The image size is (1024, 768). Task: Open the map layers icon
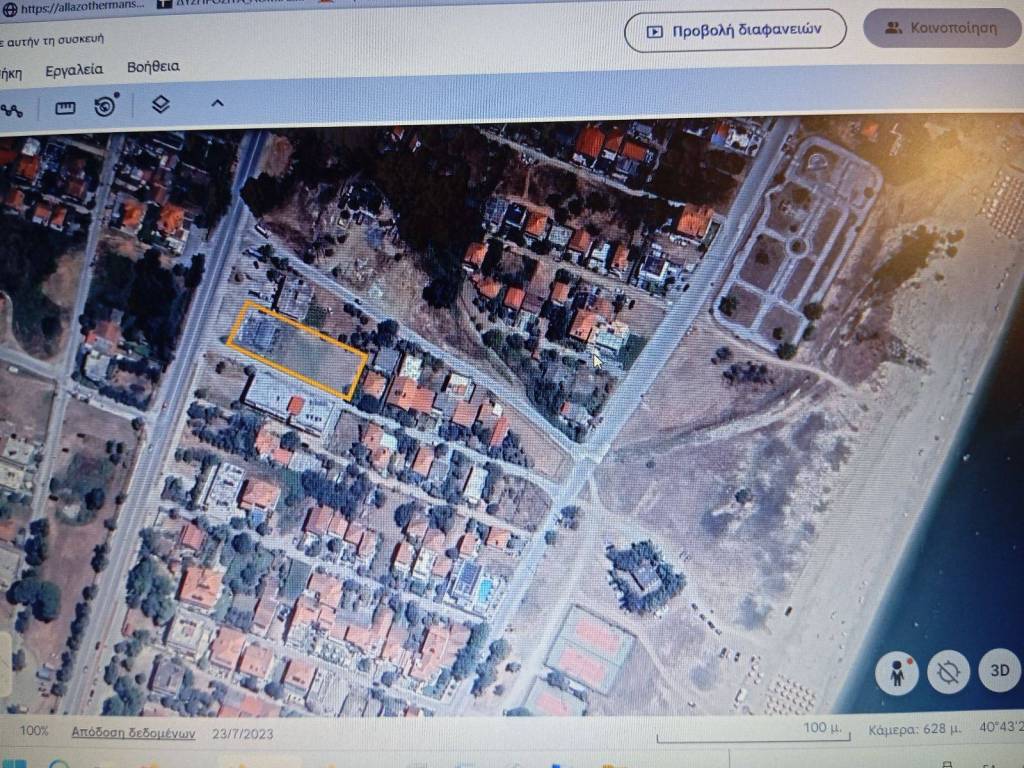tap(160, 104)
